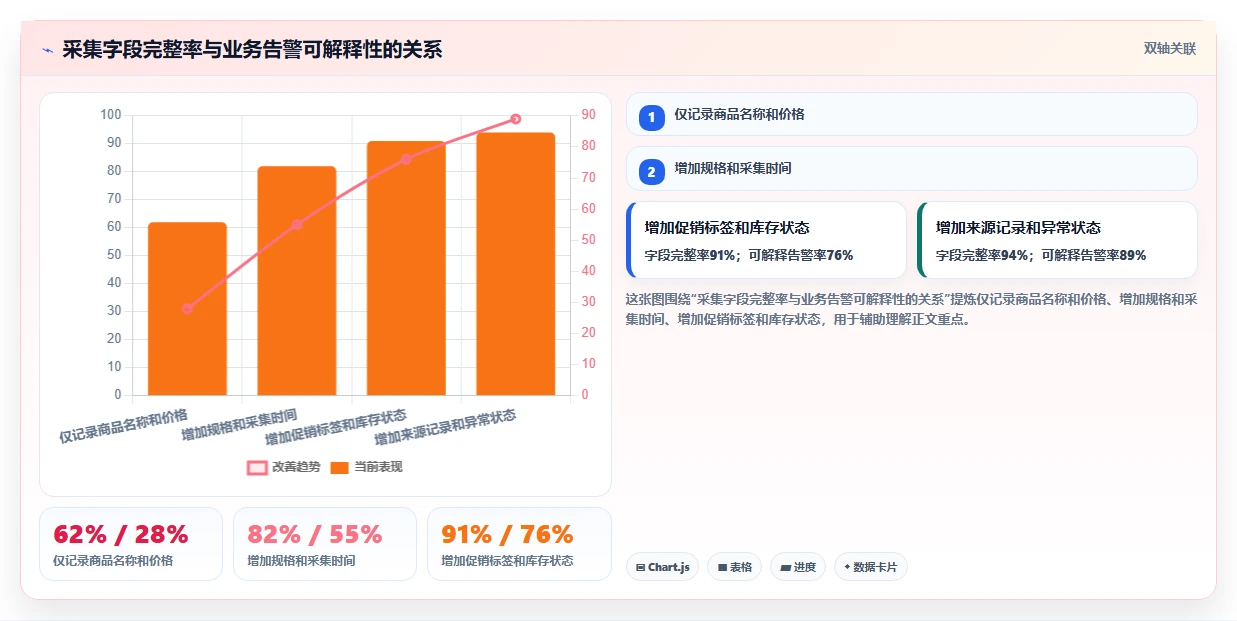Click the 62% / 28% stat card
The width and height of the screenshot is (1237, 621).
[x=131, y=544]
